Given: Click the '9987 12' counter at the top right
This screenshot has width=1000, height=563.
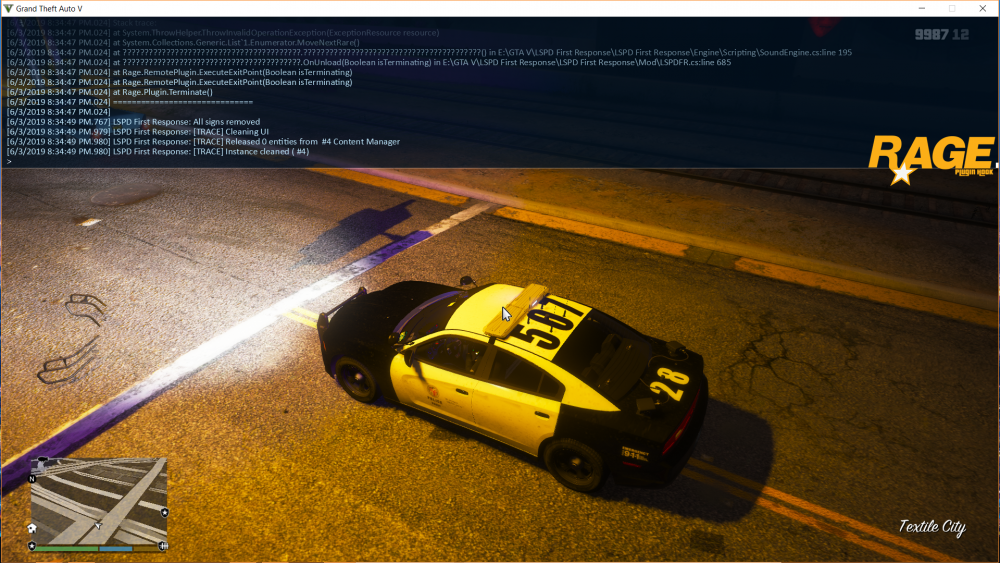Looking at the screenshot, I should pyautogui.click(x=942, y=34).
